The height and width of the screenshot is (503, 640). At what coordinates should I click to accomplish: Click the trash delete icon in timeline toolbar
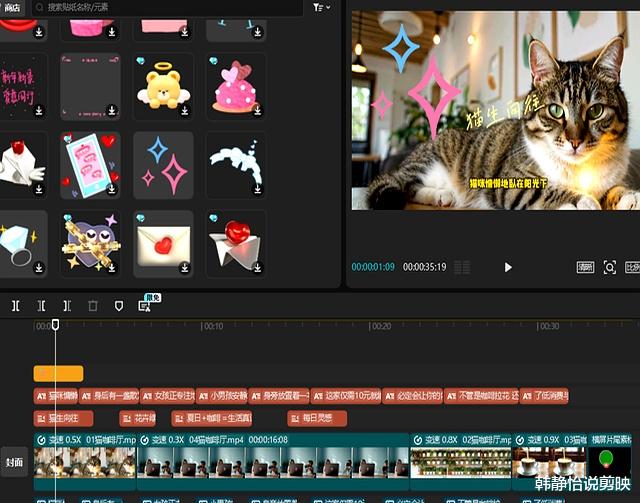tap(93, 306)
